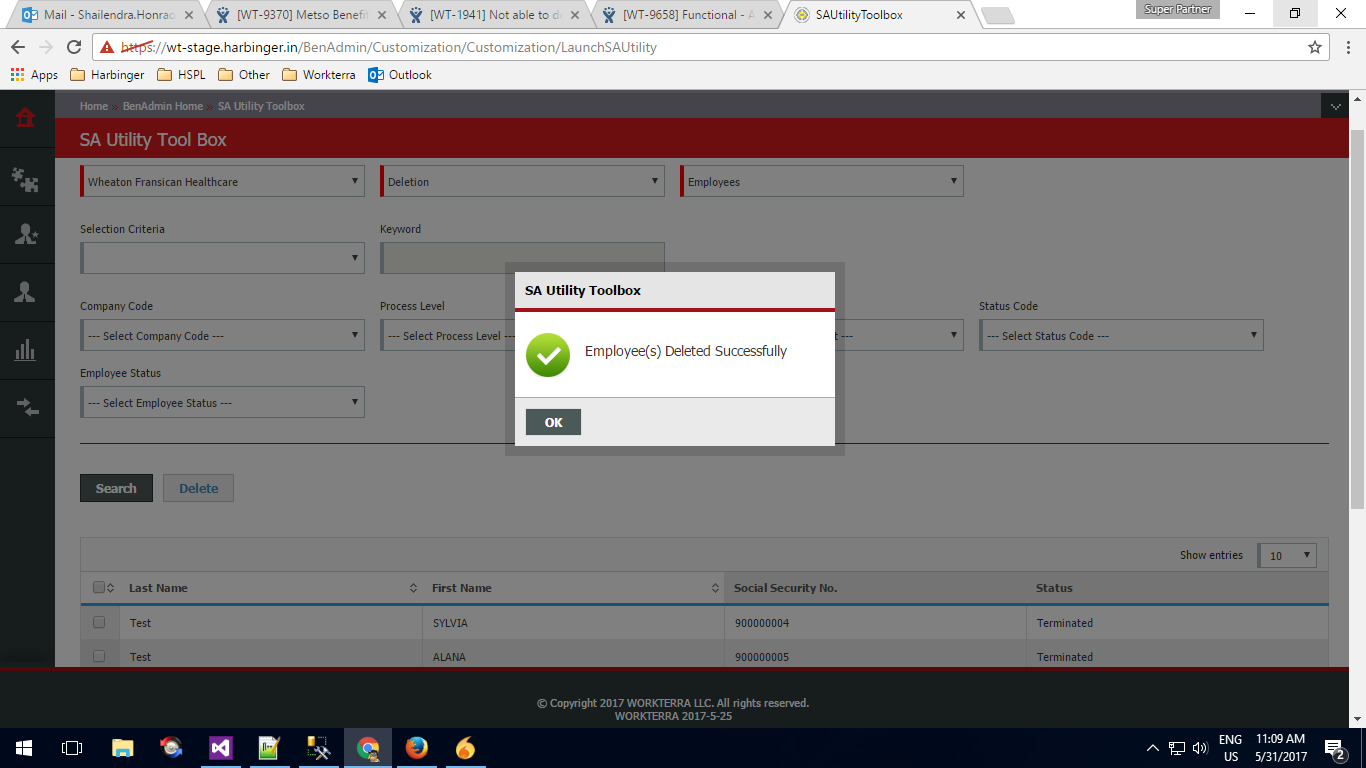This screenshot has width=1366, height=768.
Task: Open Firefox from the Windows taskbar
Action: point(416,748)
